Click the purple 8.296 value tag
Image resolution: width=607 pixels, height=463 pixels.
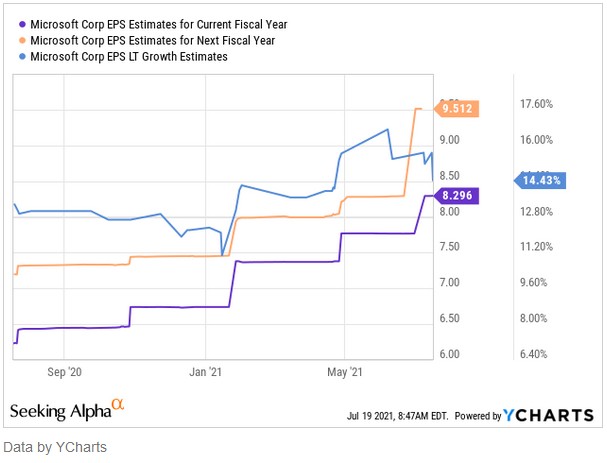[456, 195]
